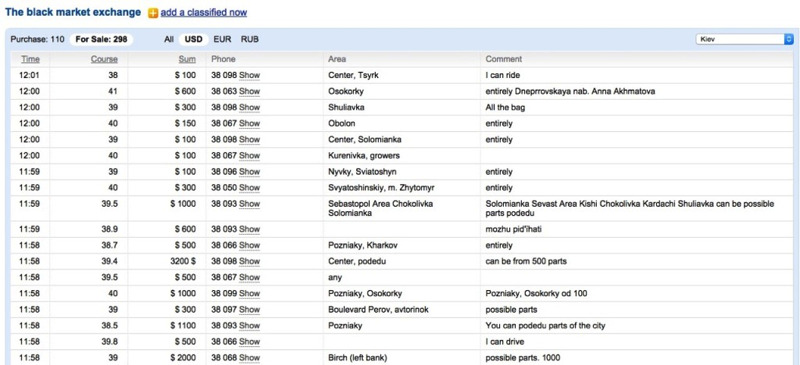Show phone for Nyvky, Sviatoshyn listing
The width and height of the screenshot is (800, 365).
pyautogui.click(x=249, y=172)
